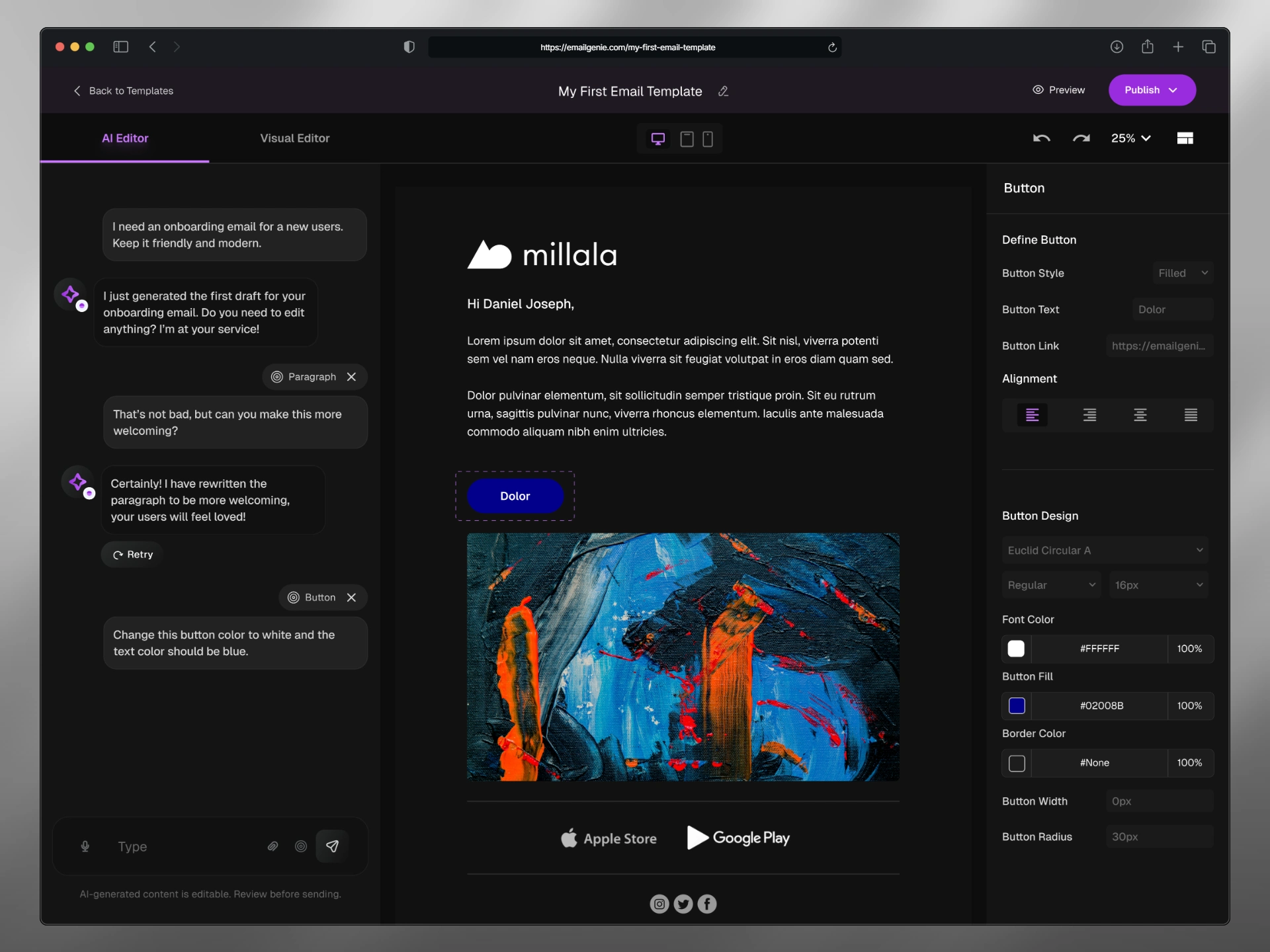Click the Button Fill blue color swatch
The image size is (1270, 952).
pyautogui.click(x=1017, y=706)
